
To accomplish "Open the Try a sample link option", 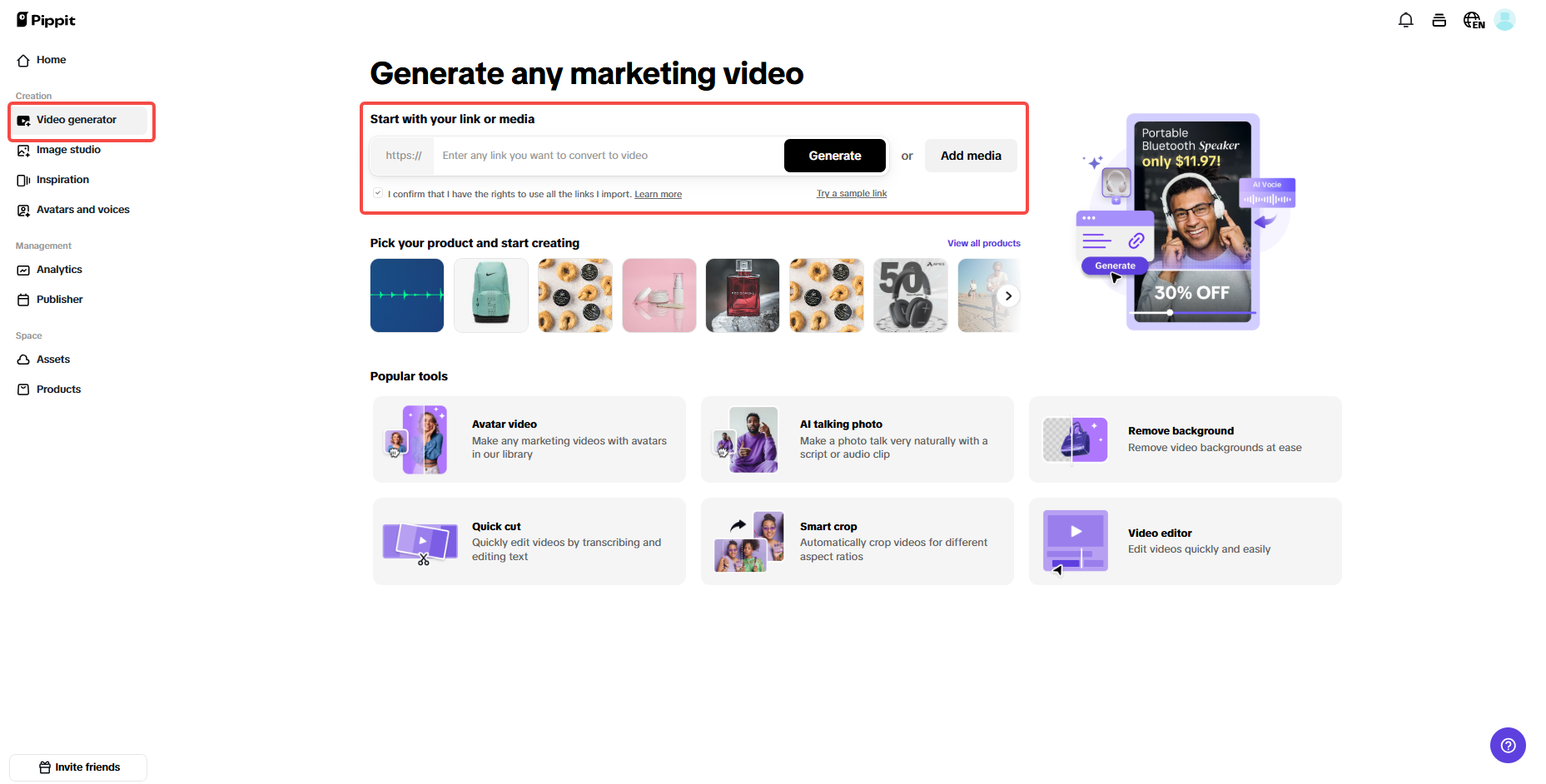I will click(851, 192).
